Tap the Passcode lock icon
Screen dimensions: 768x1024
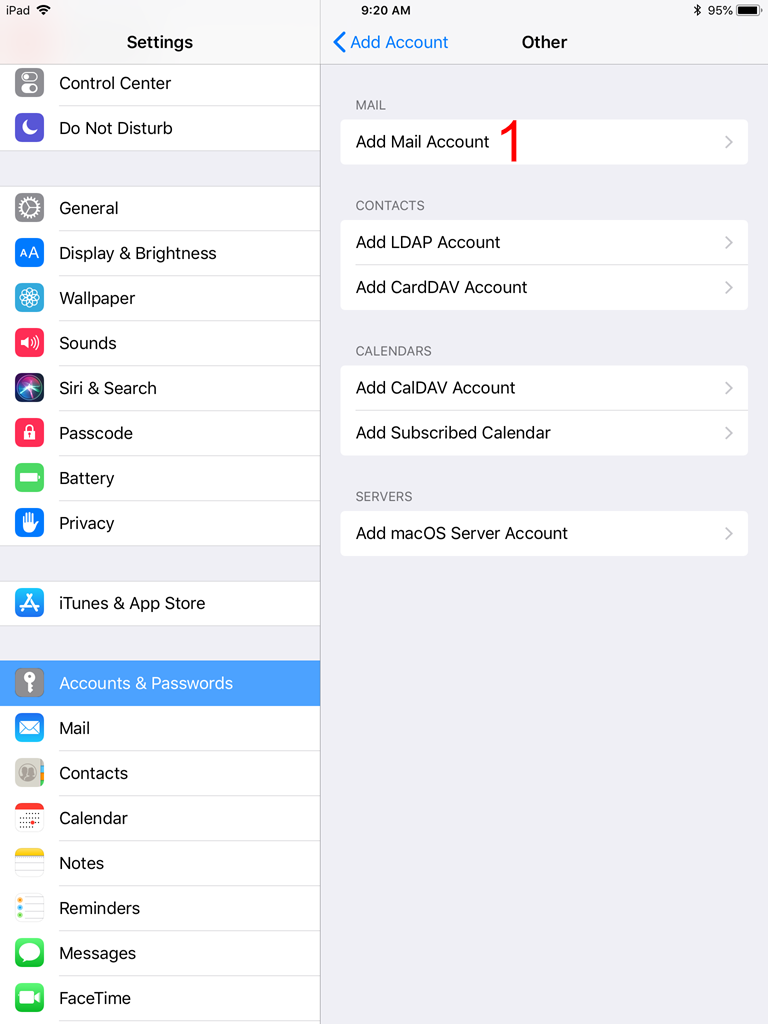point(29,433)
